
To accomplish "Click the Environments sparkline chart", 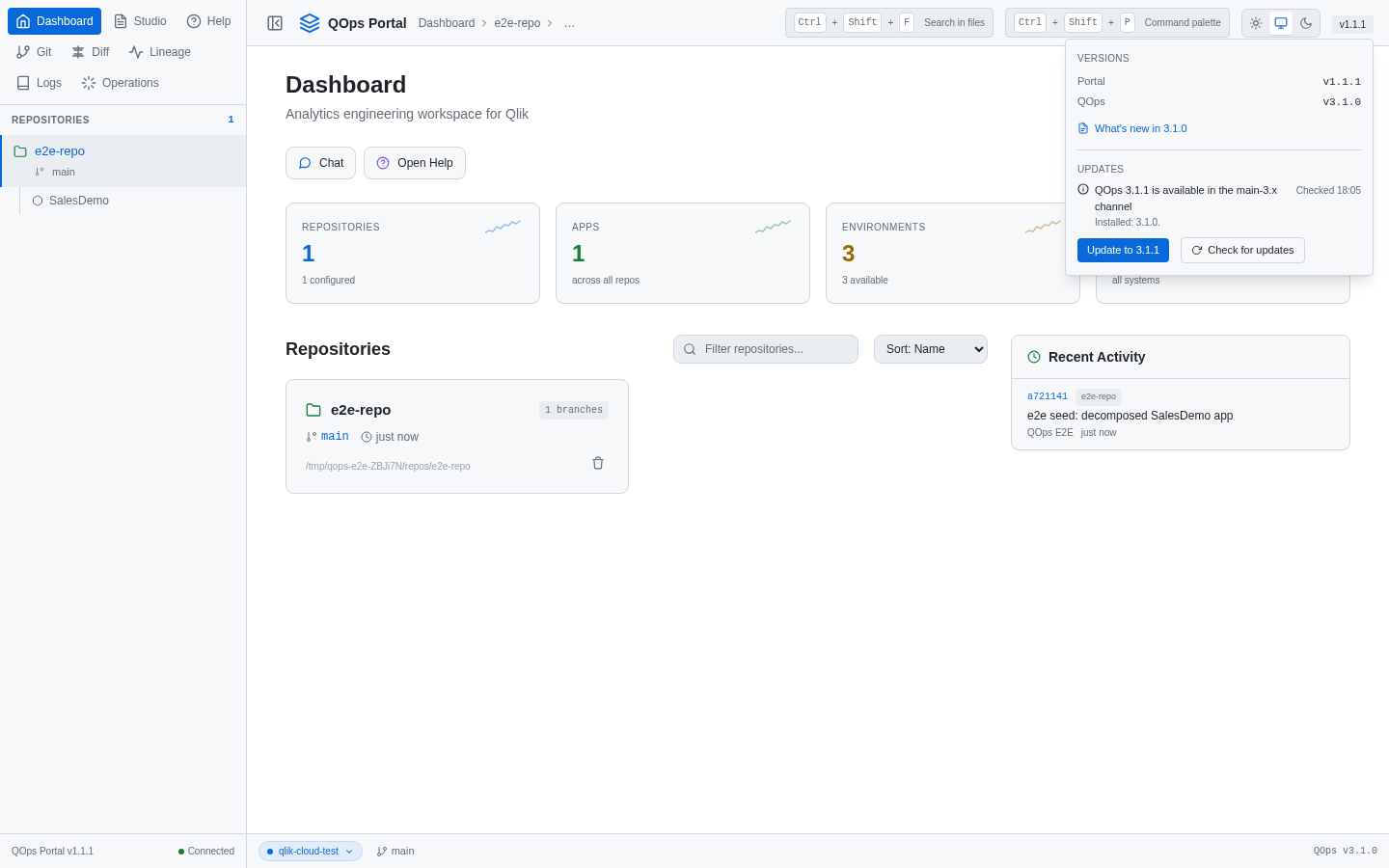I will (x=1043, y=227).
